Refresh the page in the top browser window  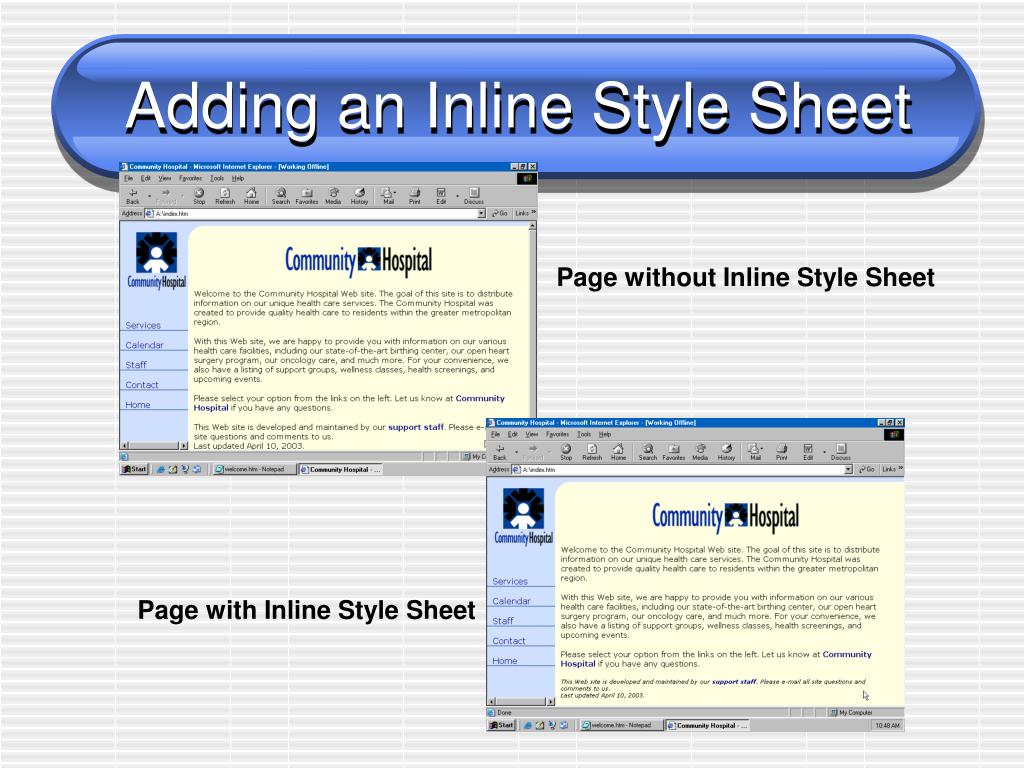tap(226, 195)
